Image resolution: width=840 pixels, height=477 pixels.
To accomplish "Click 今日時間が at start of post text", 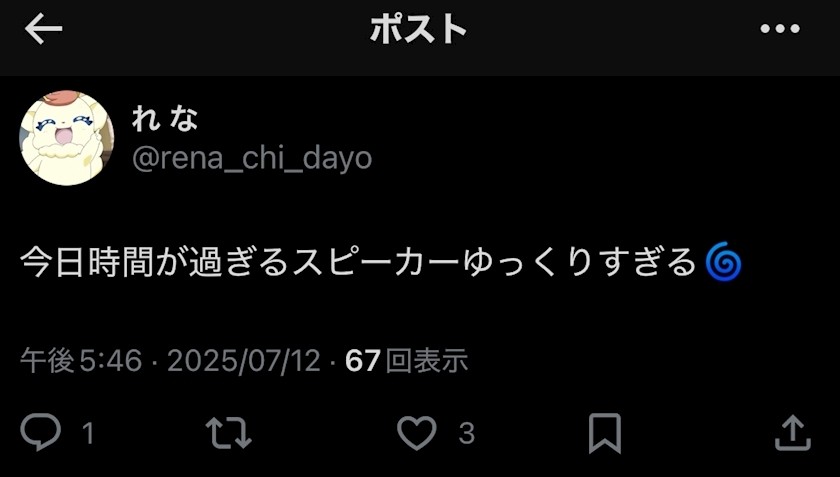I will coord(104,262).
